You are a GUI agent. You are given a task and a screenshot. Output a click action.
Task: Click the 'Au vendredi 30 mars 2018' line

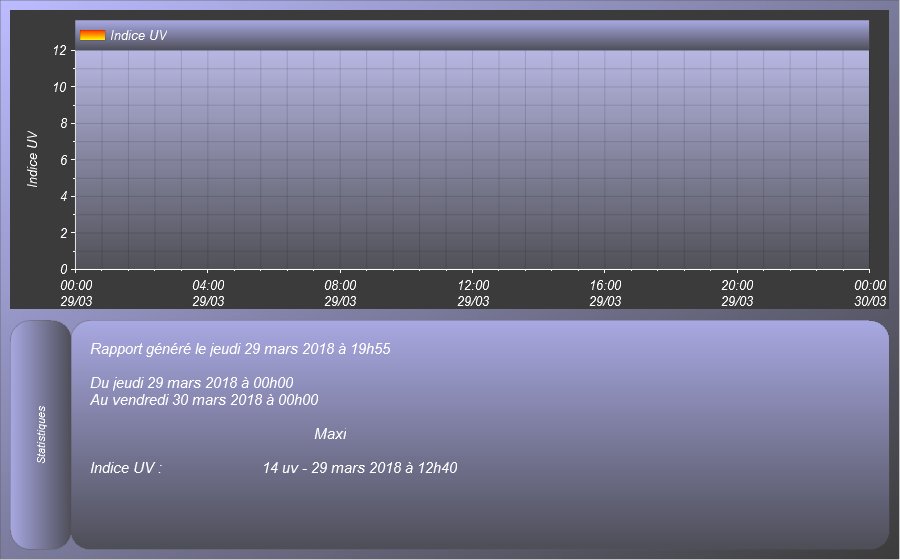(x=204, y=400)
